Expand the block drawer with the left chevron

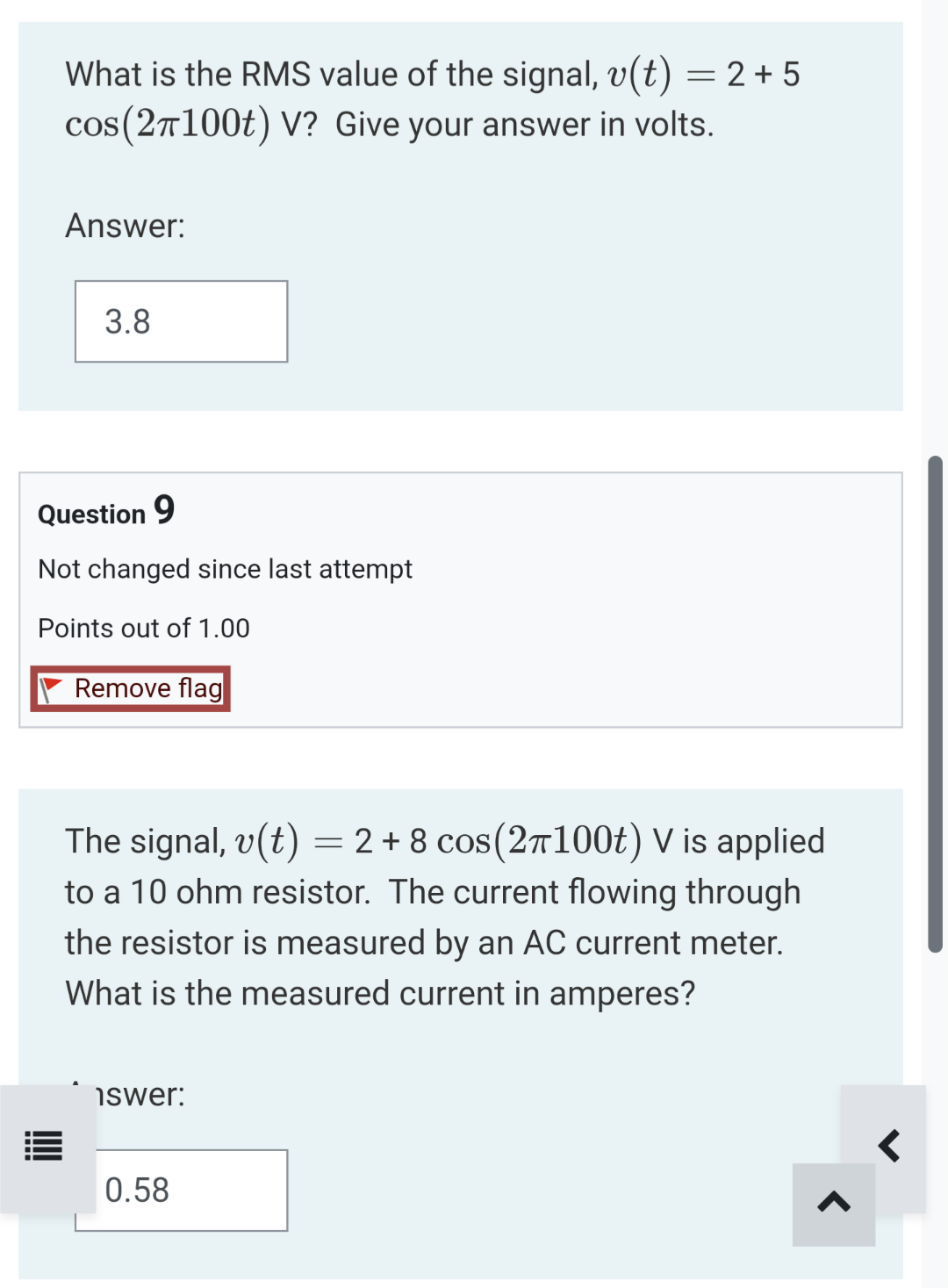point(889,1144)
